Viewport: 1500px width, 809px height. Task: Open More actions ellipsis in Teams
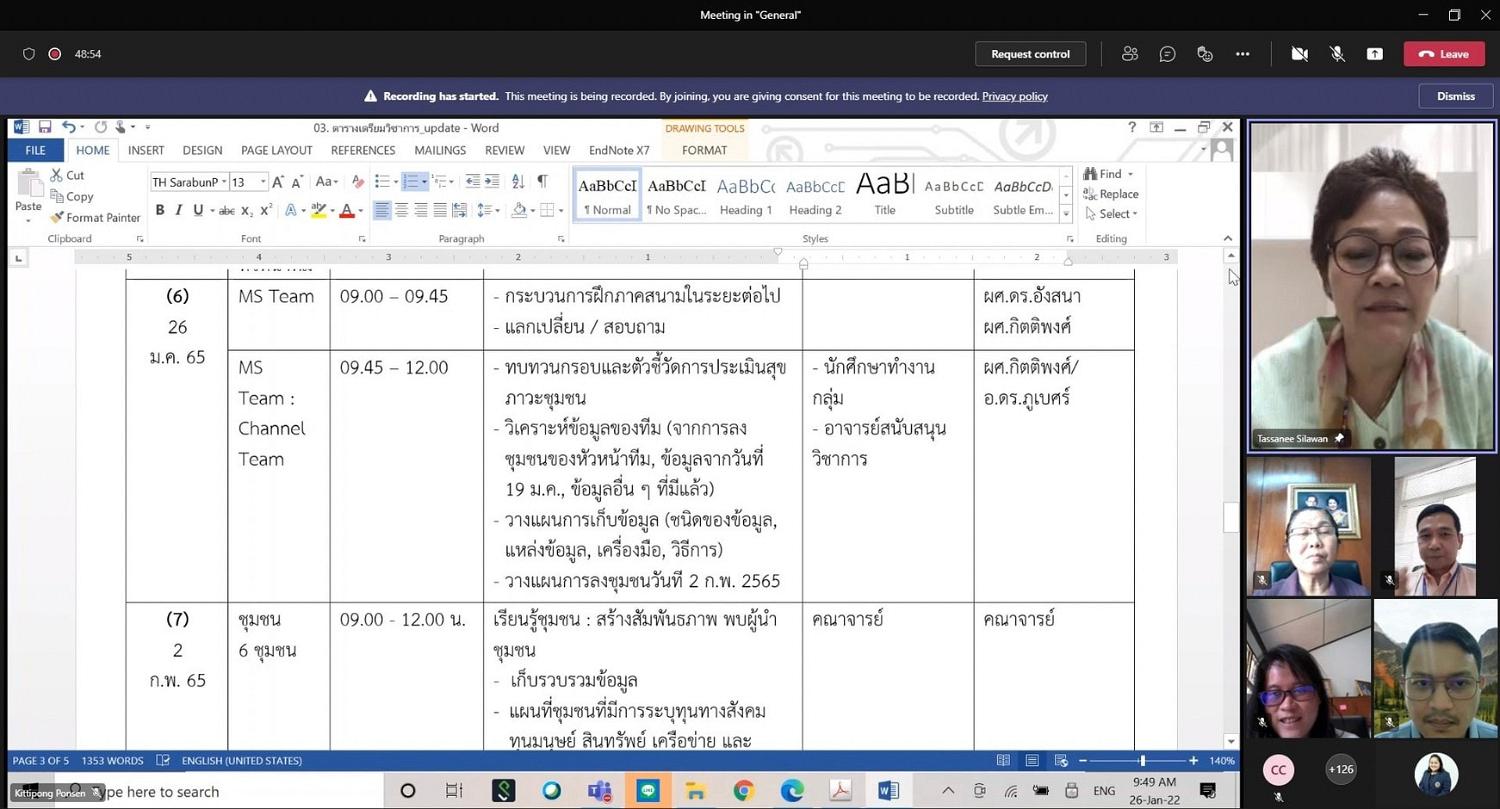(1243, 54)
